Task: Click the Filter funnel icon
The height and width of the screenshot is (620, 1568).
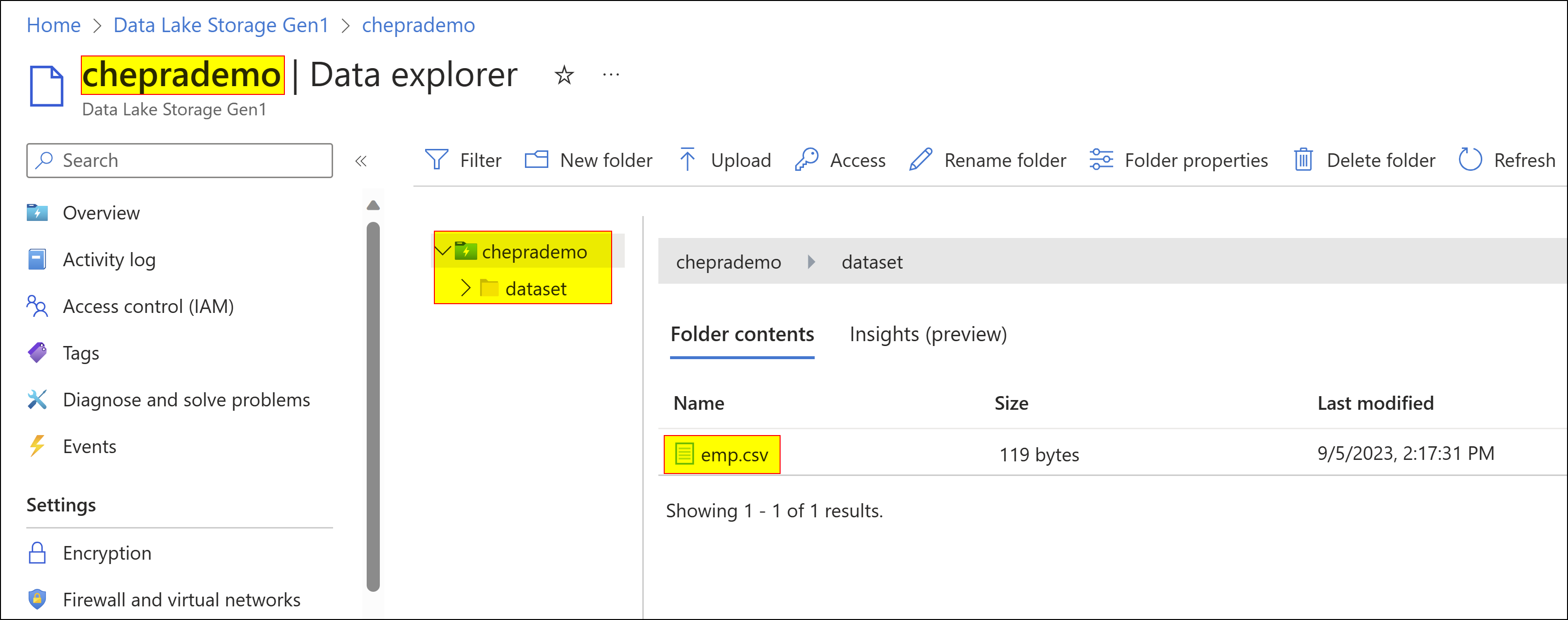Action: [436, 160]
